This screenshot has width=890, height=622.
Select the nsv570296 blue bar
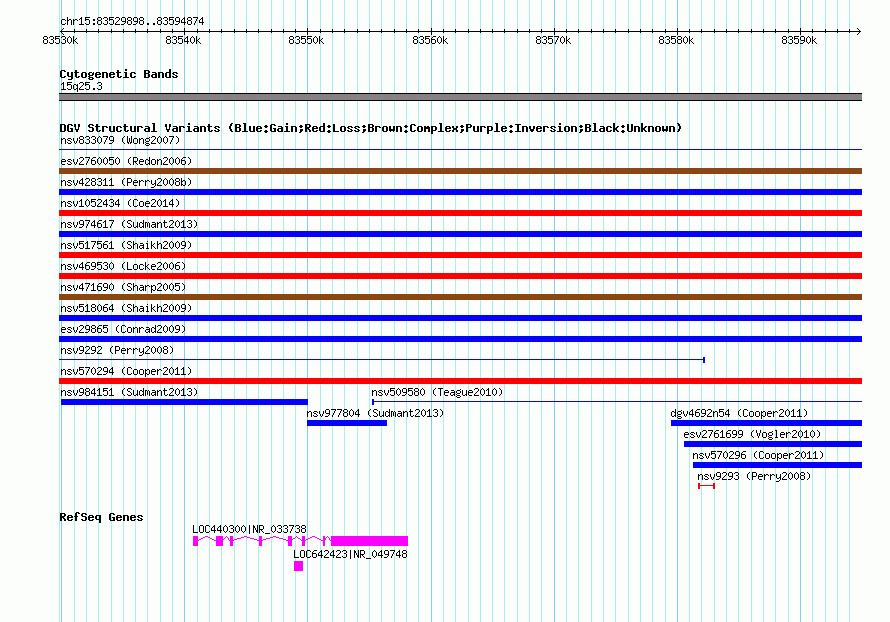click(x=778, y=465)
